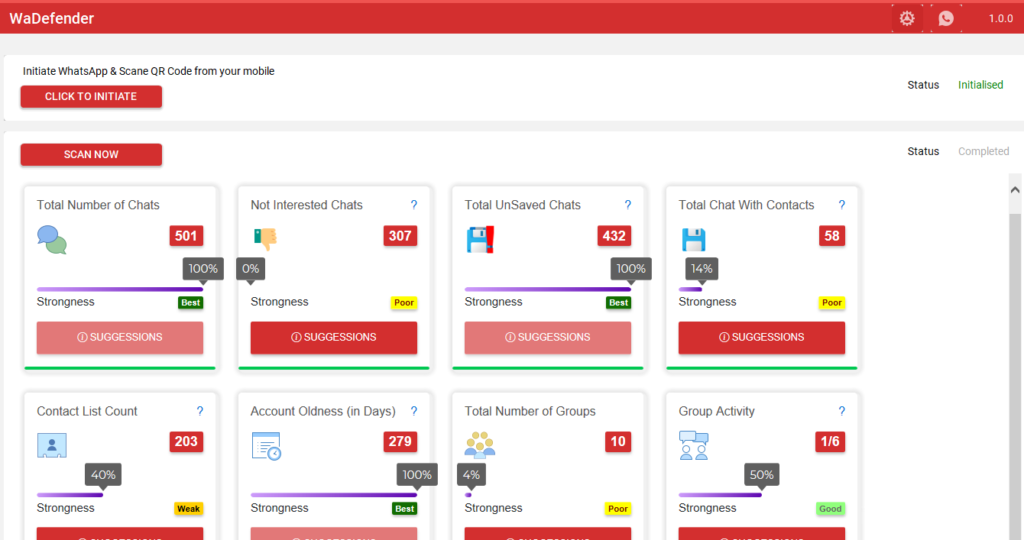Click the 501 chats count badge
This screenshot has width=1024, height=540.
pyautogui.click(x=186, y=236)
